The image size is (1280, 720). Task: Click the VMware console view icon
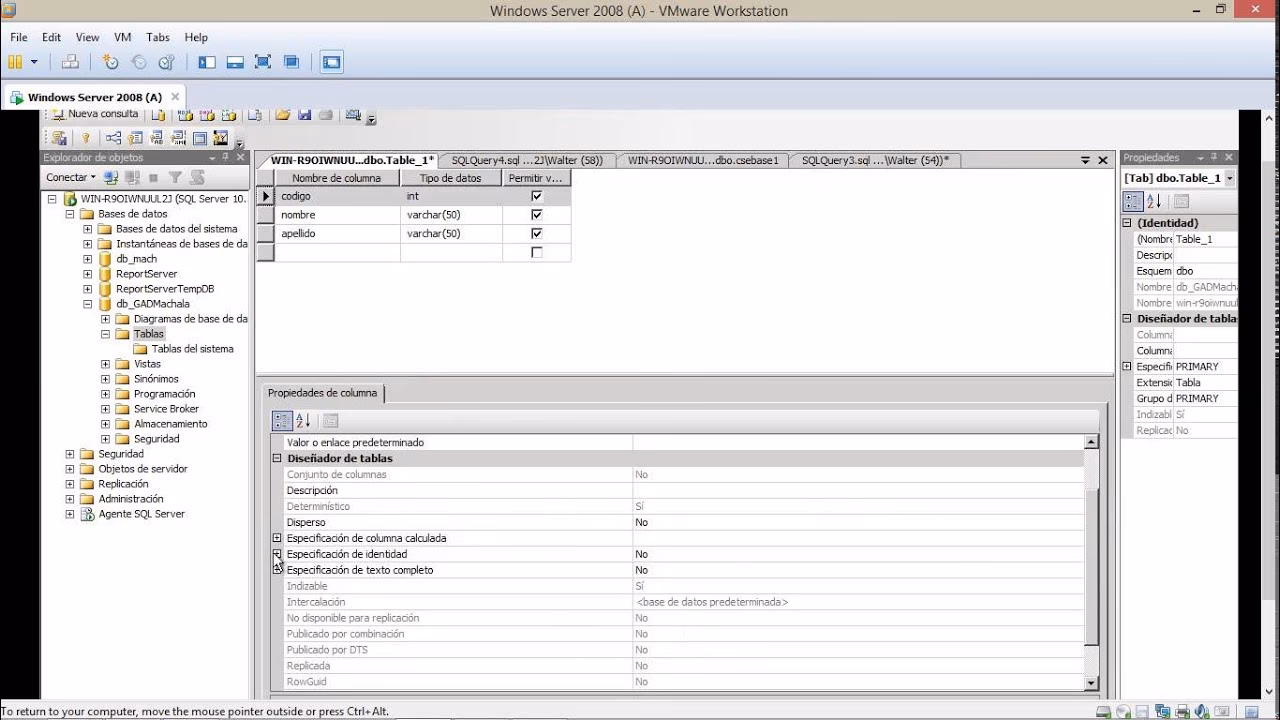pos(332,62)
